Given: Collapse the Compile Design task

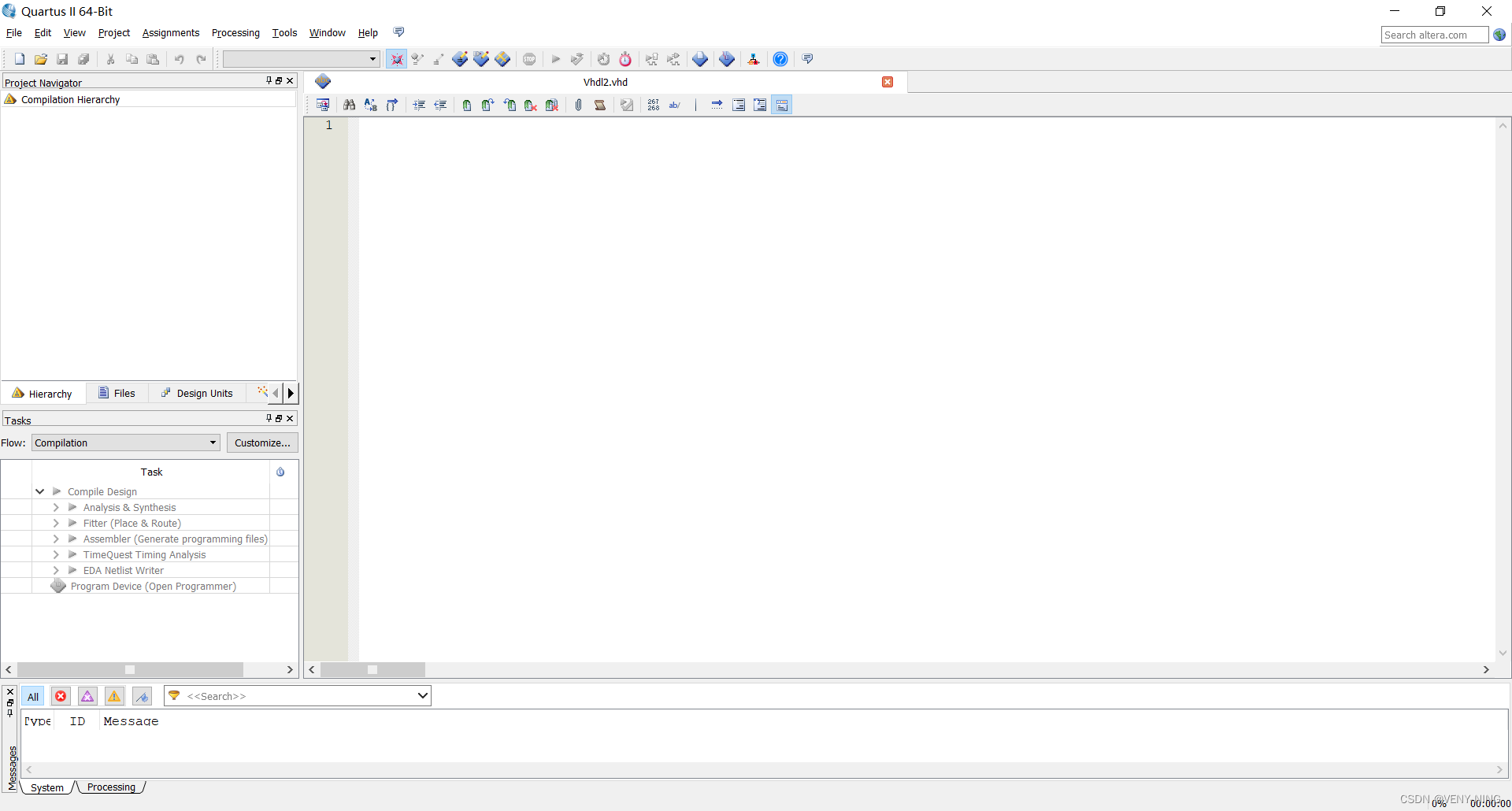Looking at the screenshot, I should [x=39, y=491].
